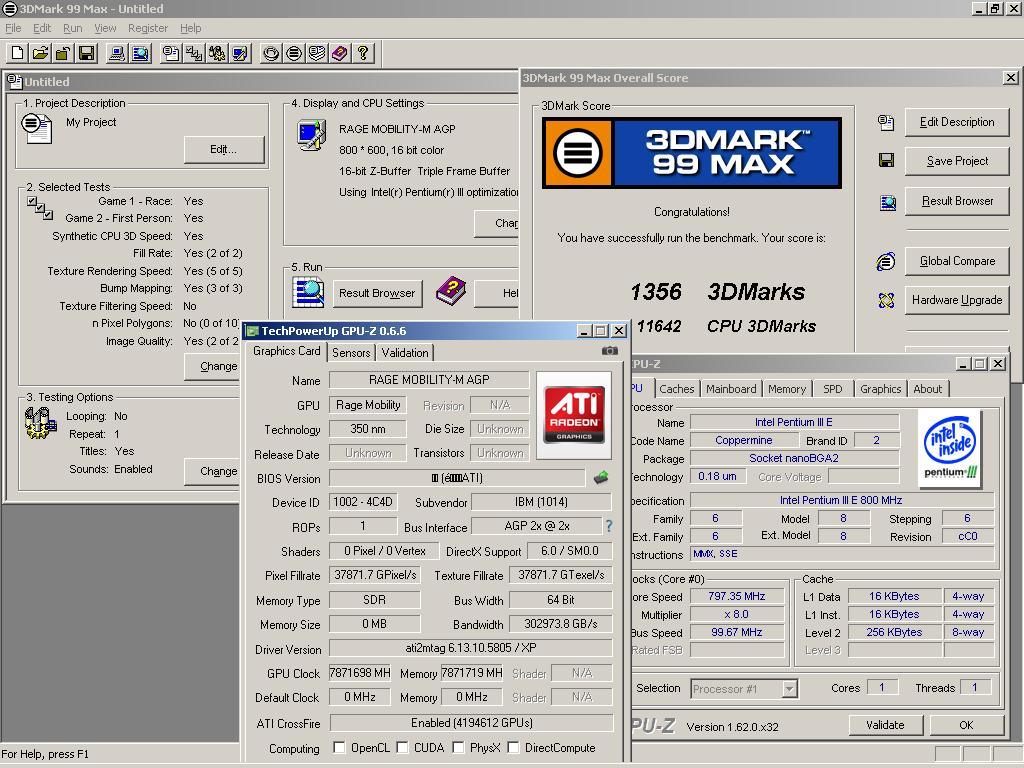This screenshot has height=768, width=1024.
Task: Click Result Browser button in Run section
Action: pos(377,293)
